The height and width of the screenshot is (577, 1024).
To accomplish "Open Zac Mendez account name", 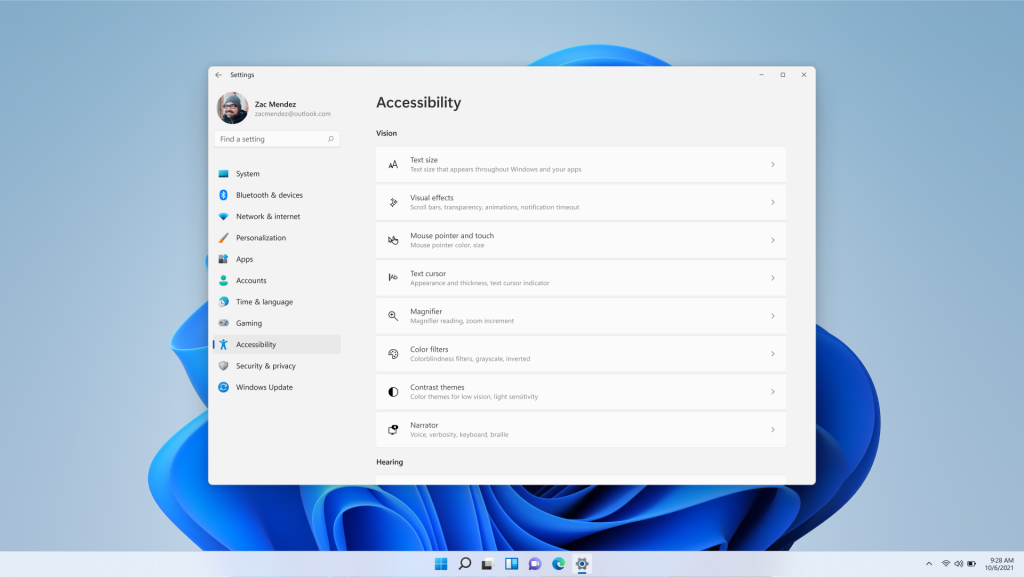I will coord(275,104).
